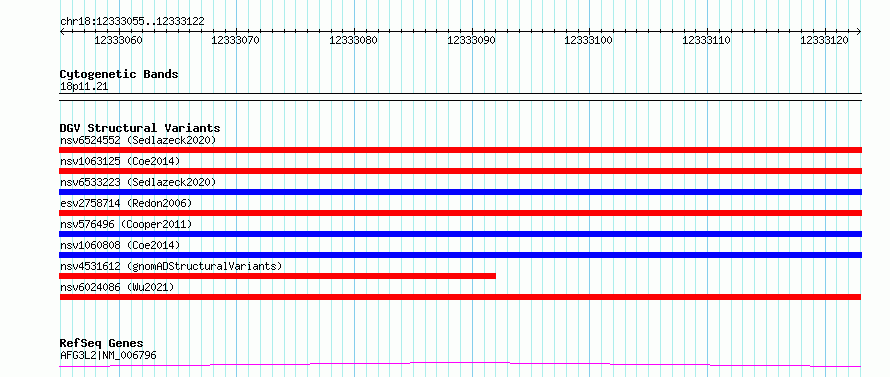The height and width of the screenshot is (377, 890).
Task: Click ruler position 12333100
Action: [x=589, y=40]
